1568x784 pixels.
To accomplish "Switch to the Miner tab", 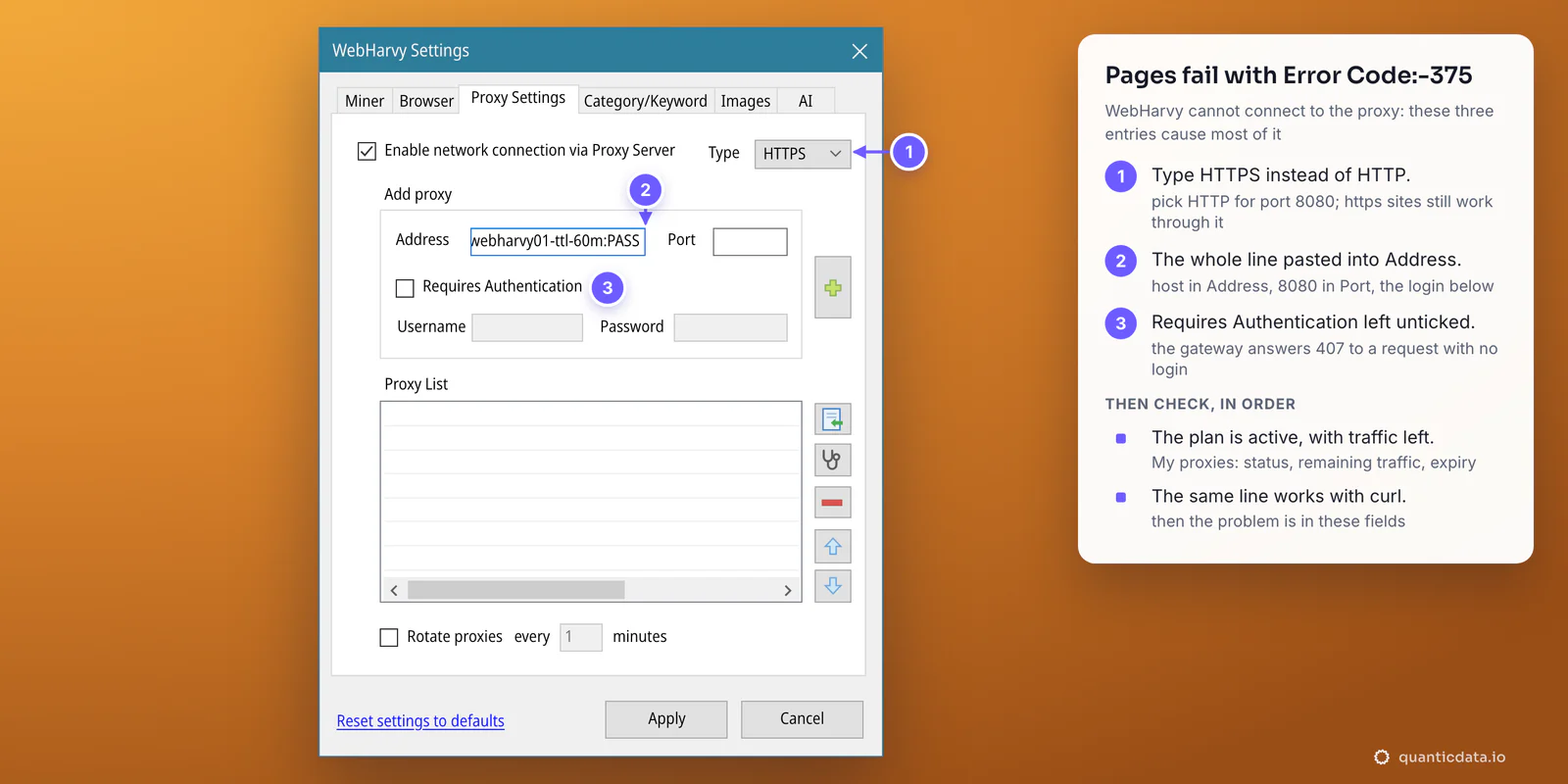I will pyautogui.click(x=365, y=101).
